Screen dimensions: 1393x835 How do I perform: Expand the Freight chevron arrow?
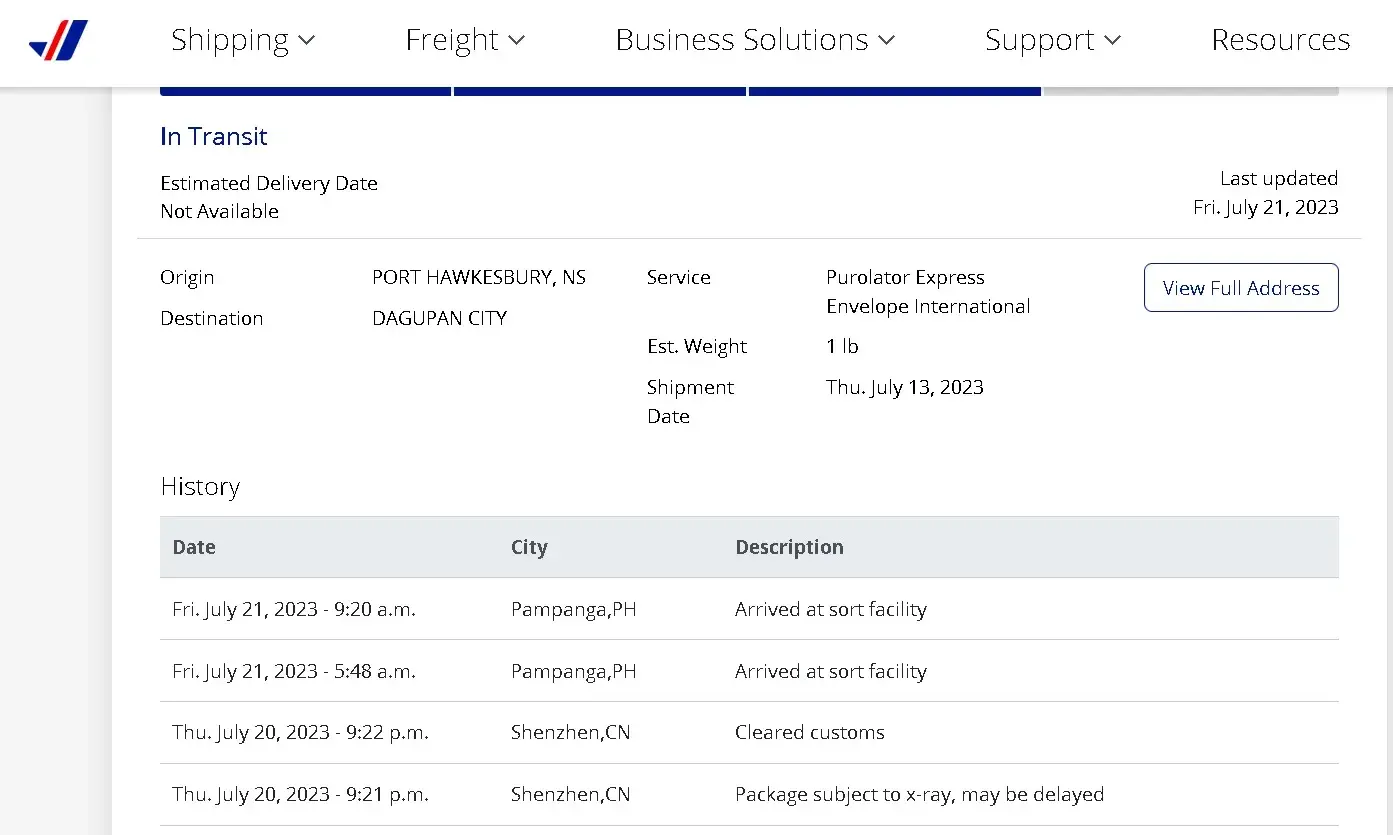(517, 41)
